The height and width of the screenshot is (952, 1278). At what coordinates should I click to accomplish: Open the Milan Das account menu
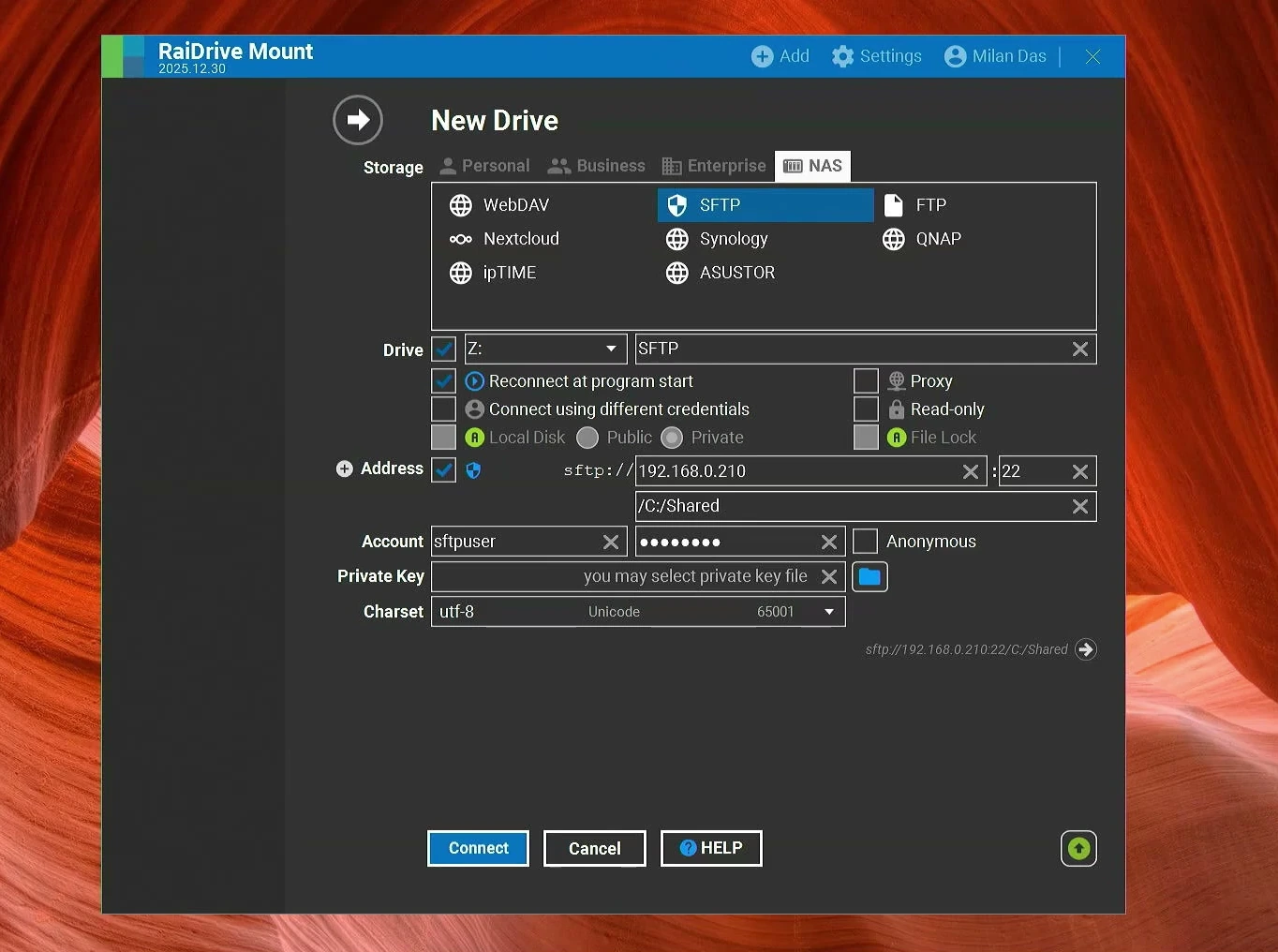(x=995, y=56)
